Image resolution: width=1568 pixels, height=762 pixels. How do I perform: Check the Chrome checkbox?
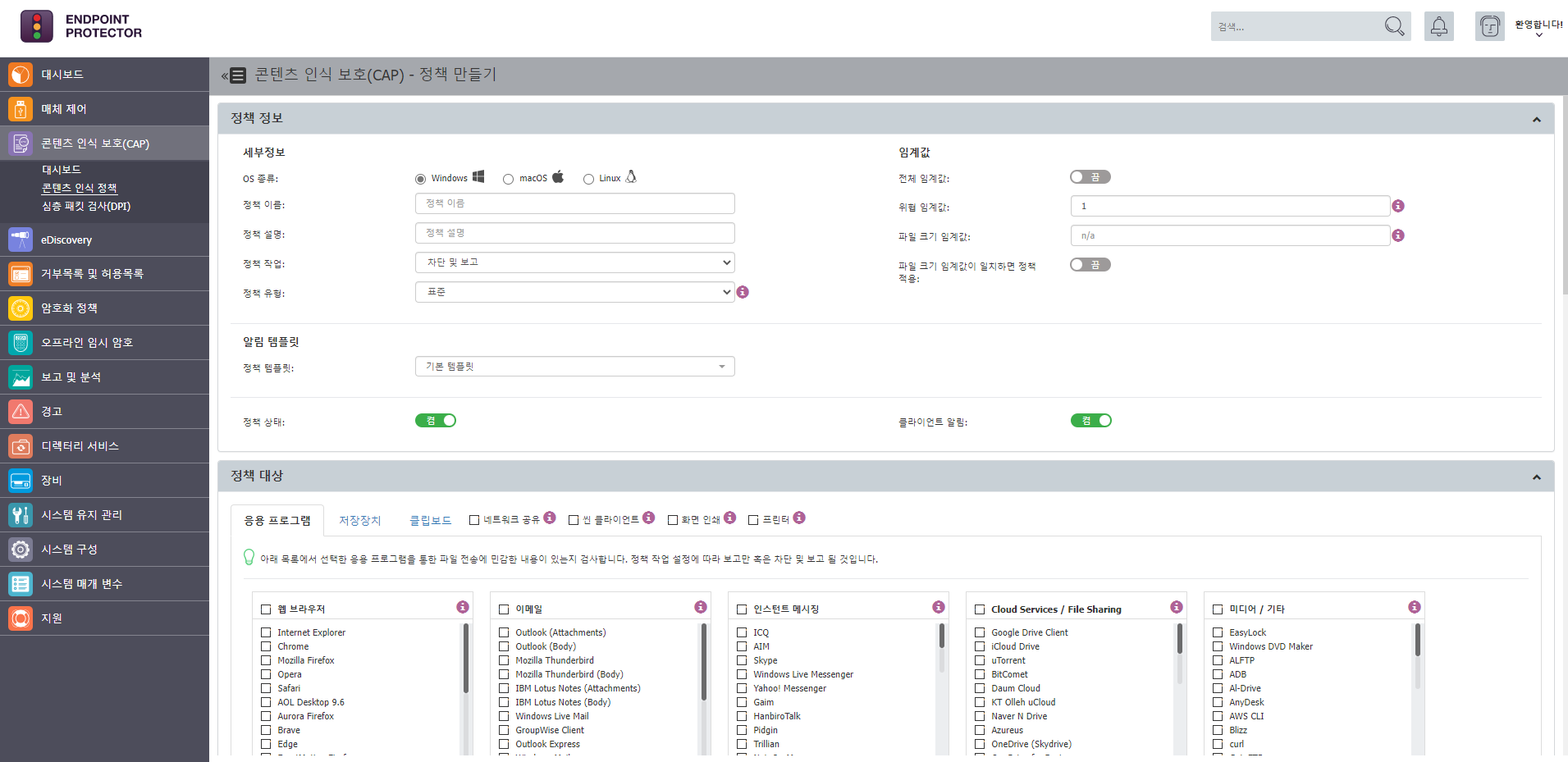(266, 646)
